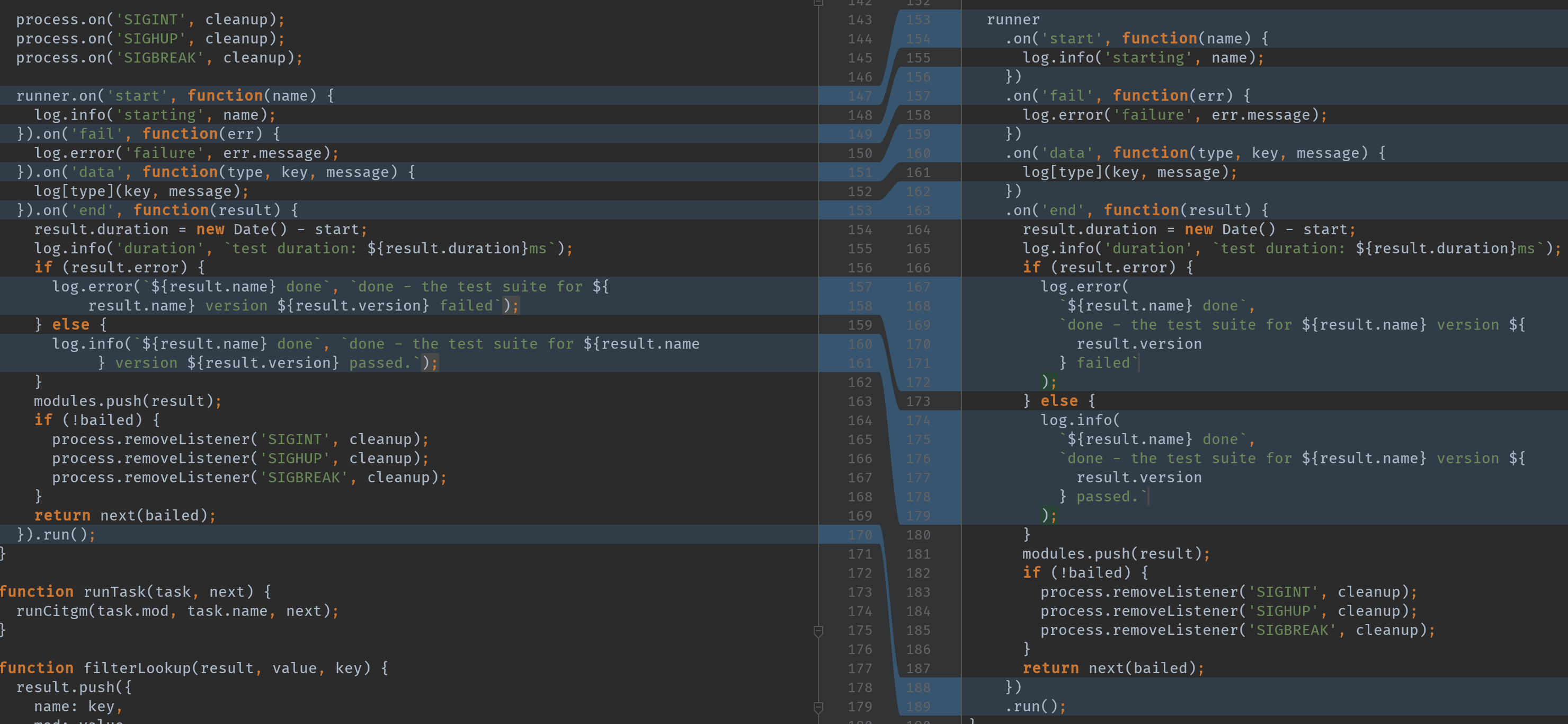Screen dimensions: 1568x724
Task: Click 'else' keyword on right line 173
Action: point(1058,401)
